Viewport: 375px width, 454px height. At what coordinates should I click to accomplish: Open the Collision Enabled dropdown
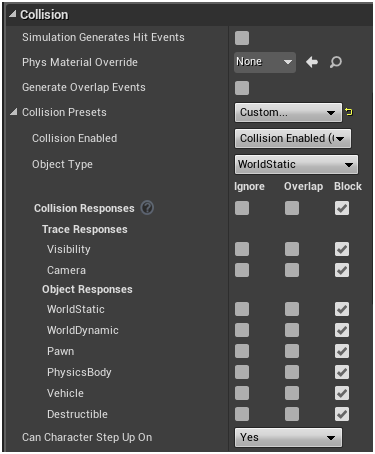[x=293, y=138]
